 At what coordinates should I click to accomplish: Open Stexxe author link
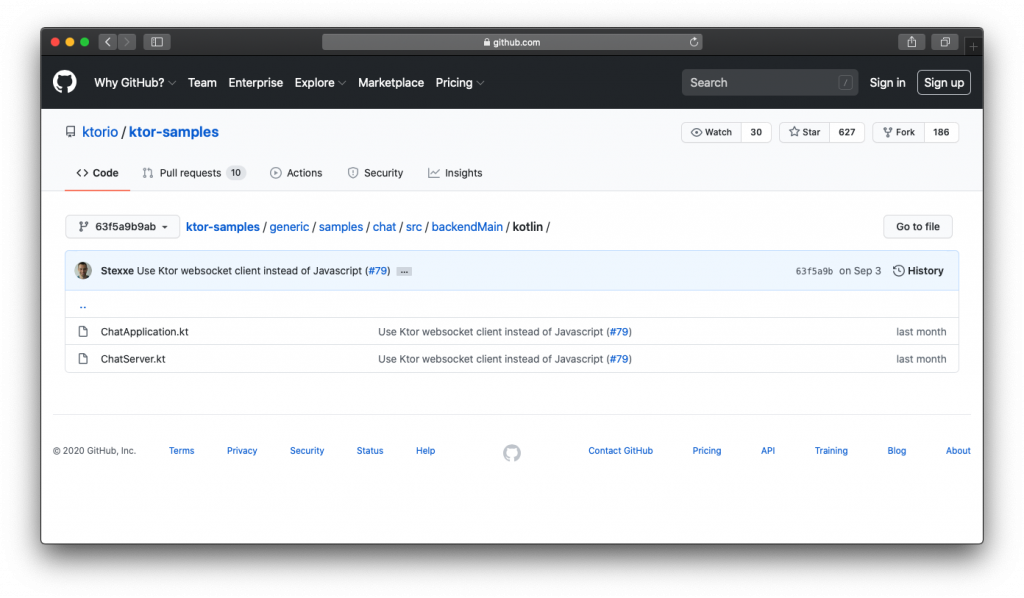click(x=117, y=270)
